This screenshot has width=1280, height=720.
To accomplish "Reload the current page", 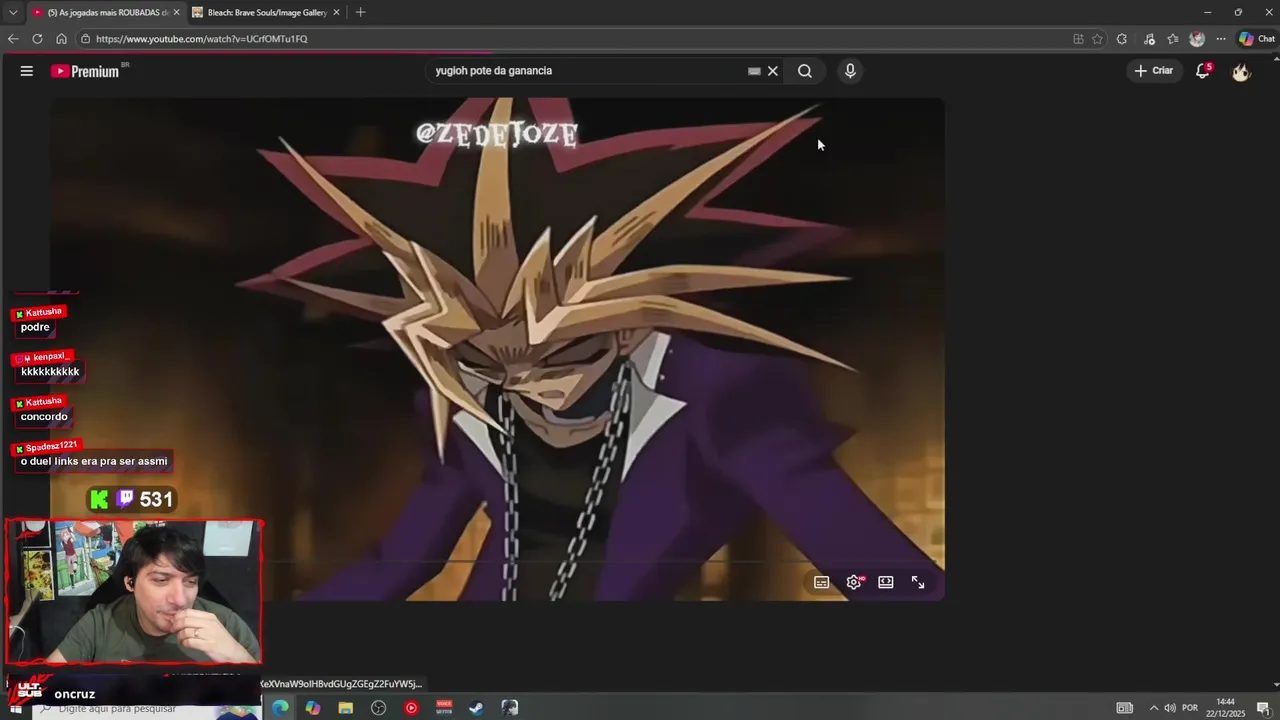I will pyautogui.click(x=37, y=39).
